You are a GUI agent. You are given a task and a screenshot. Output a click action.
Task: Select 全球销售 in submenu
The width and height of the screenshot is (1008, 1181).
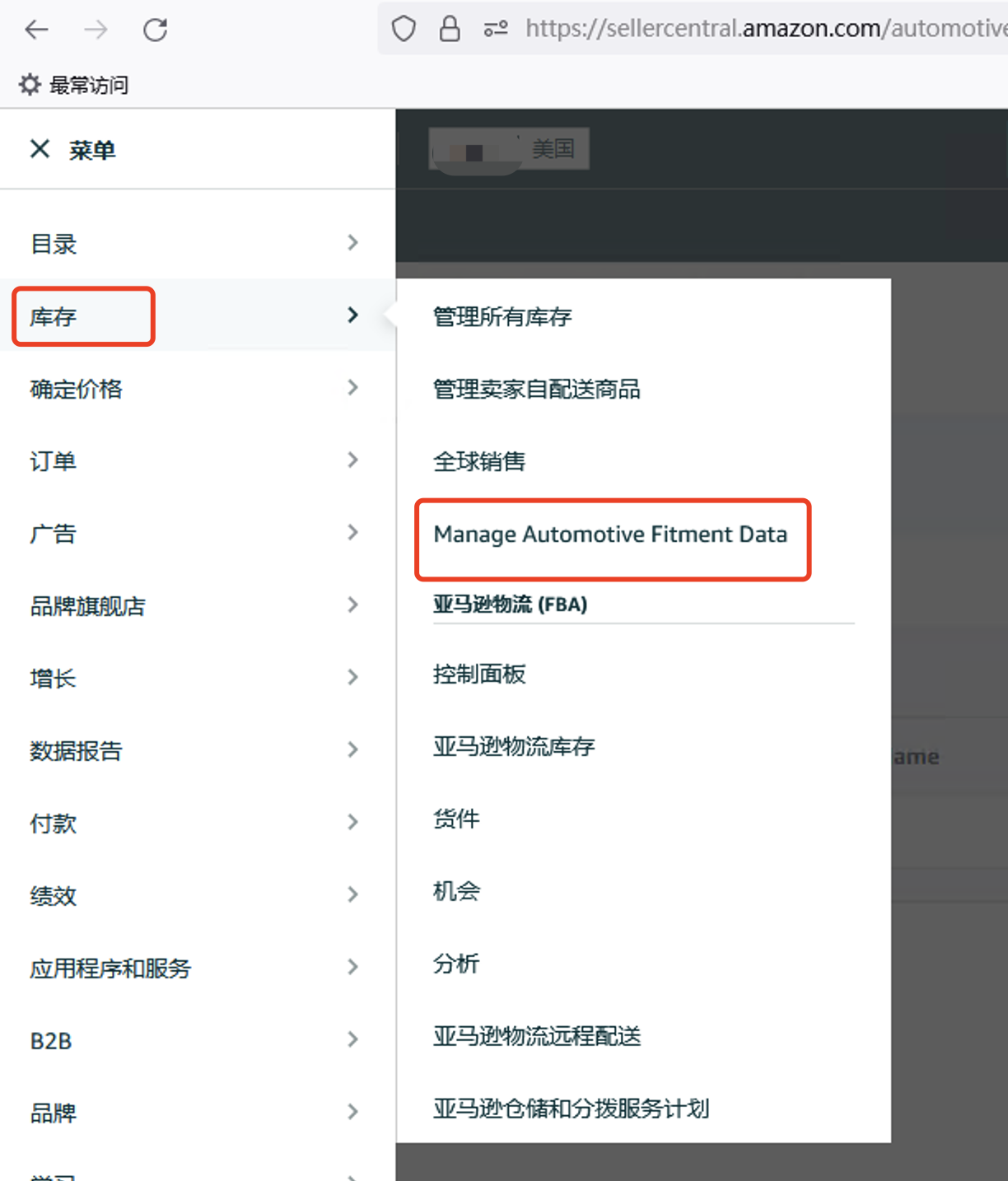(x=479, y=461)
